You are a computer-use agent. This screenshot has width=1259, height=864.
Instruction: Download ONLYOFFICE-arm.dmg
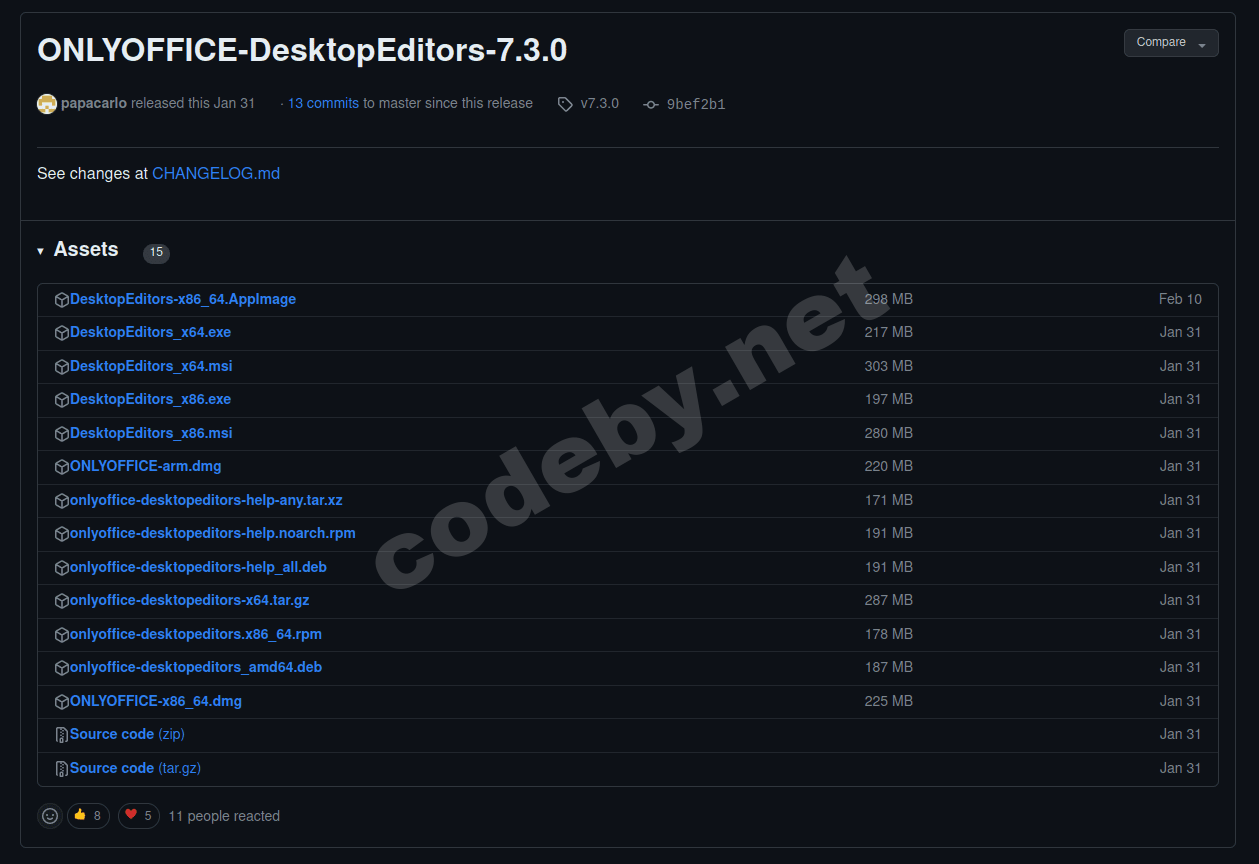[x=146, y=466]
